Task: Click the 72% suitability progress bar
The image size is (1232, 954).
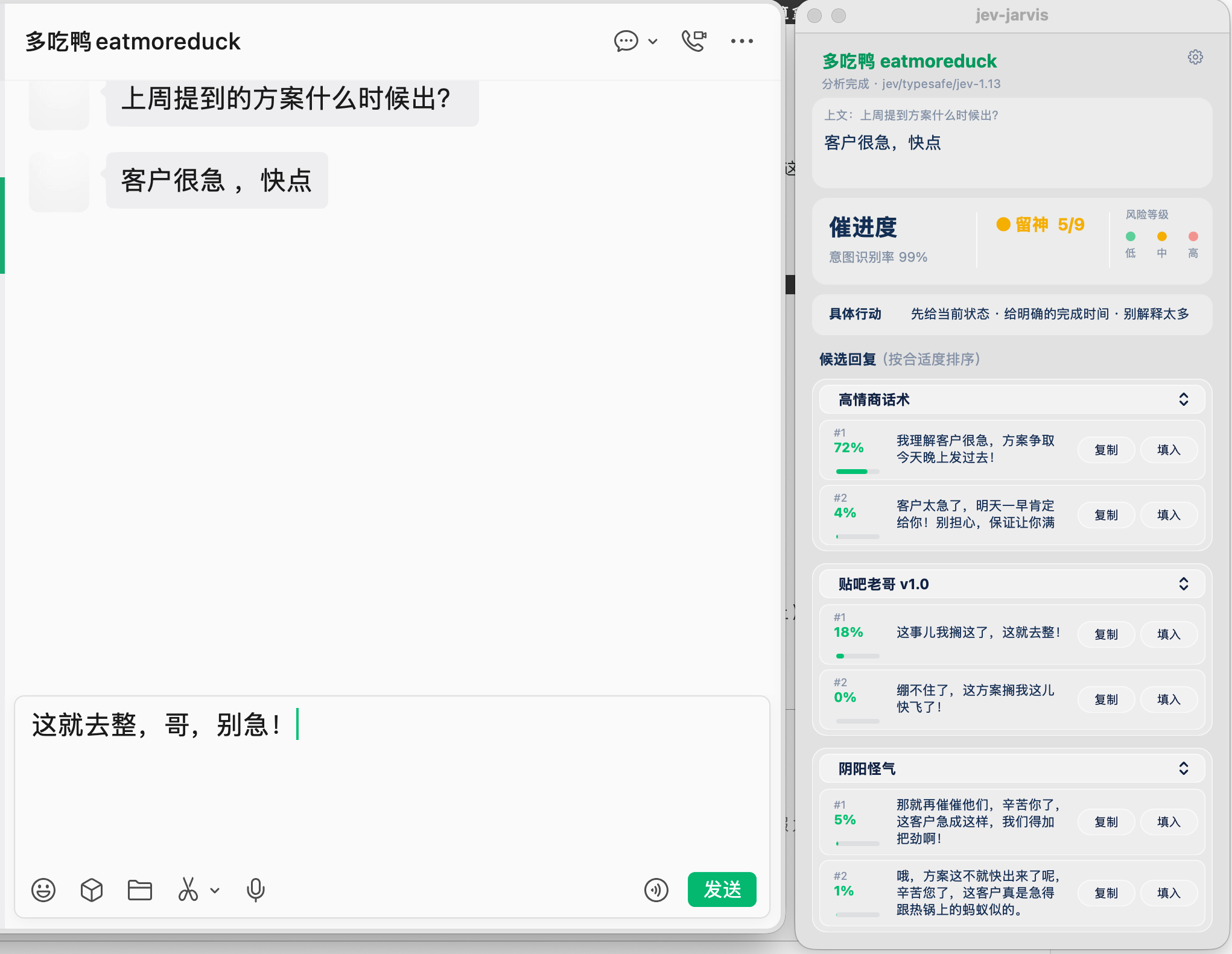Action: coord(857,472)
